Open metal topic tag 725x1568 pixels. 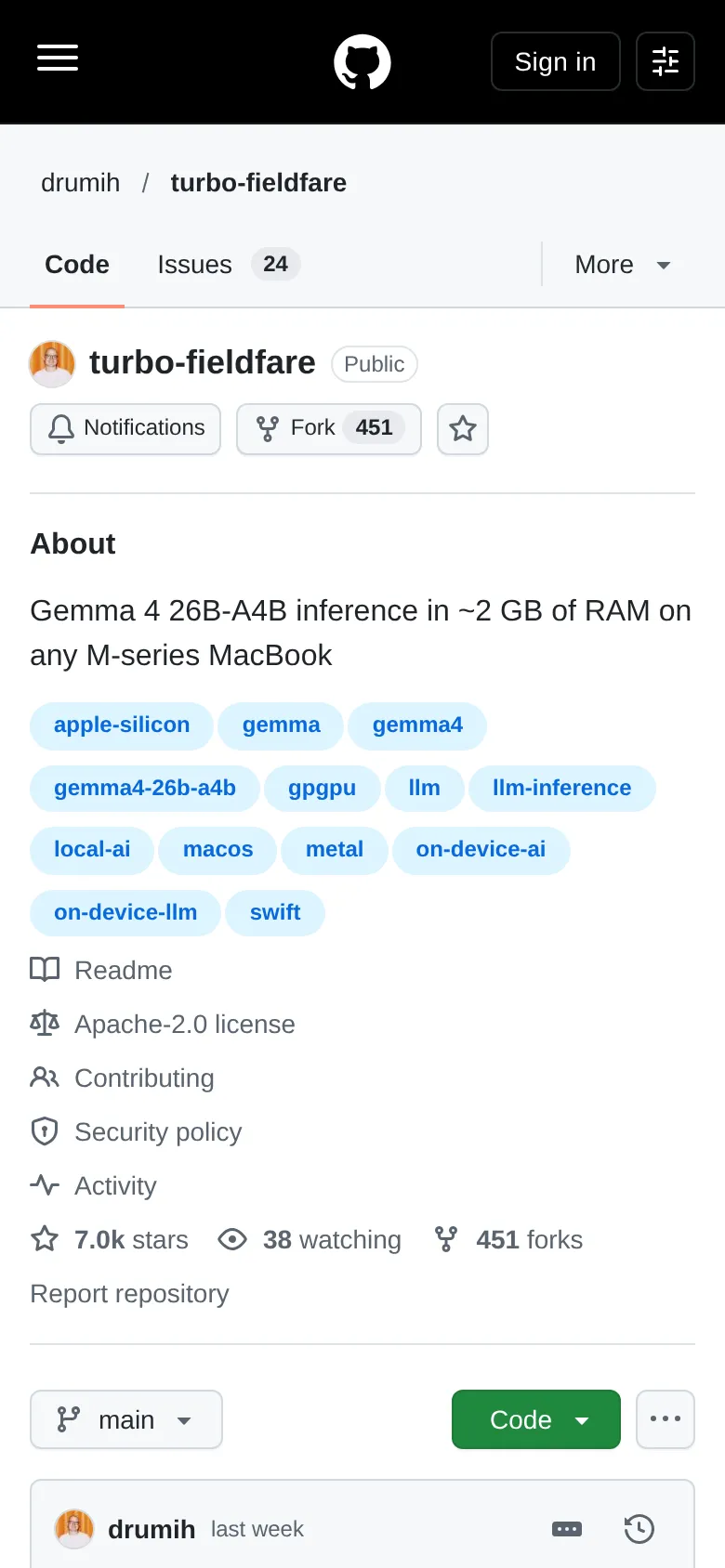click(x=335, y=850)
